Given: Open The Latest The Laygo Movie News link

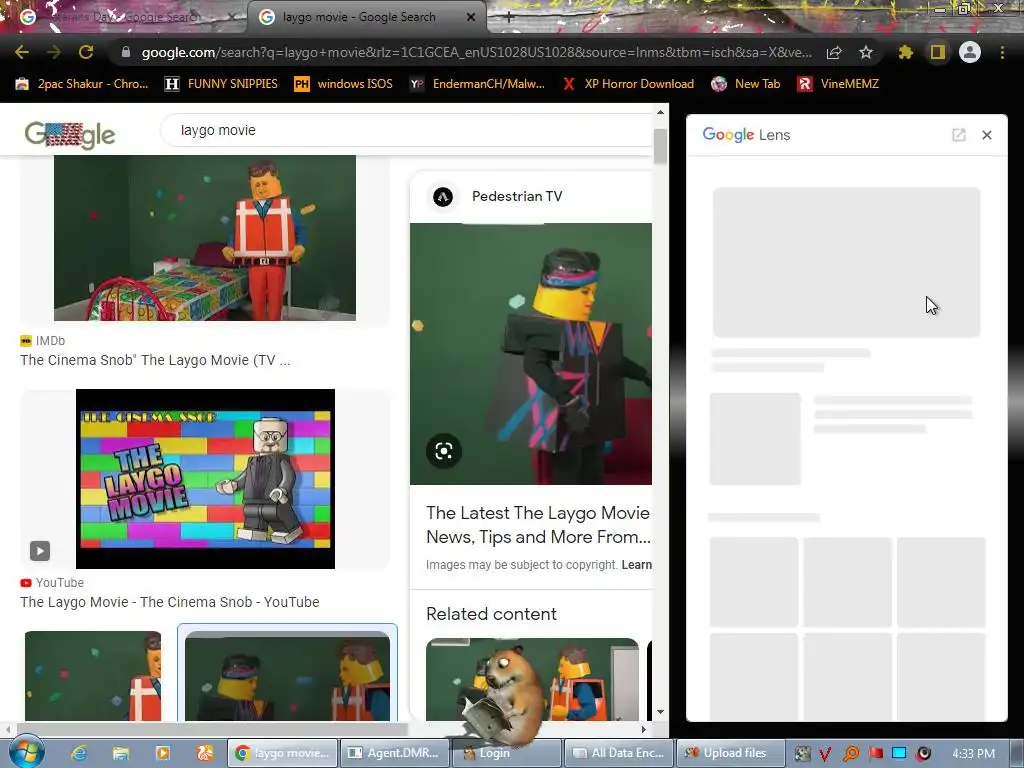Looking at the screenshot, I should click(539, 524).
